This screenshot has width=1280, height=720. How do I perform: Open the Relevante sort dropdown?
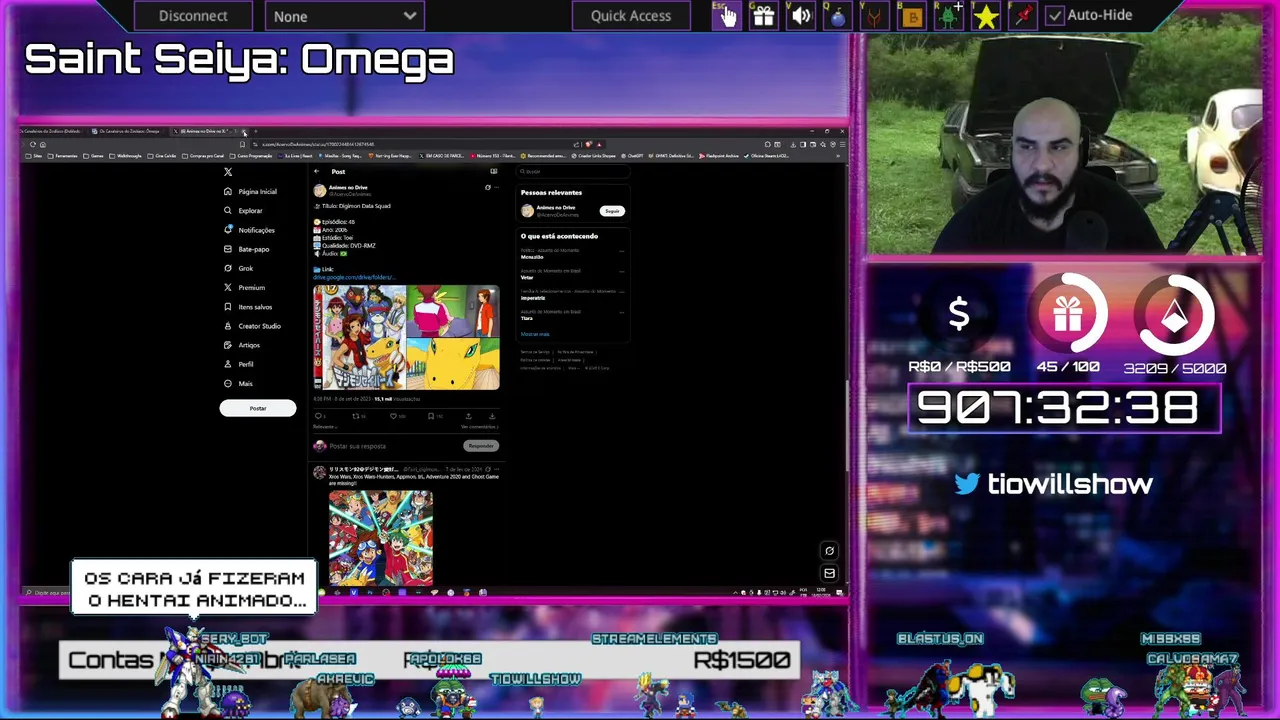[x=325, y=427]
